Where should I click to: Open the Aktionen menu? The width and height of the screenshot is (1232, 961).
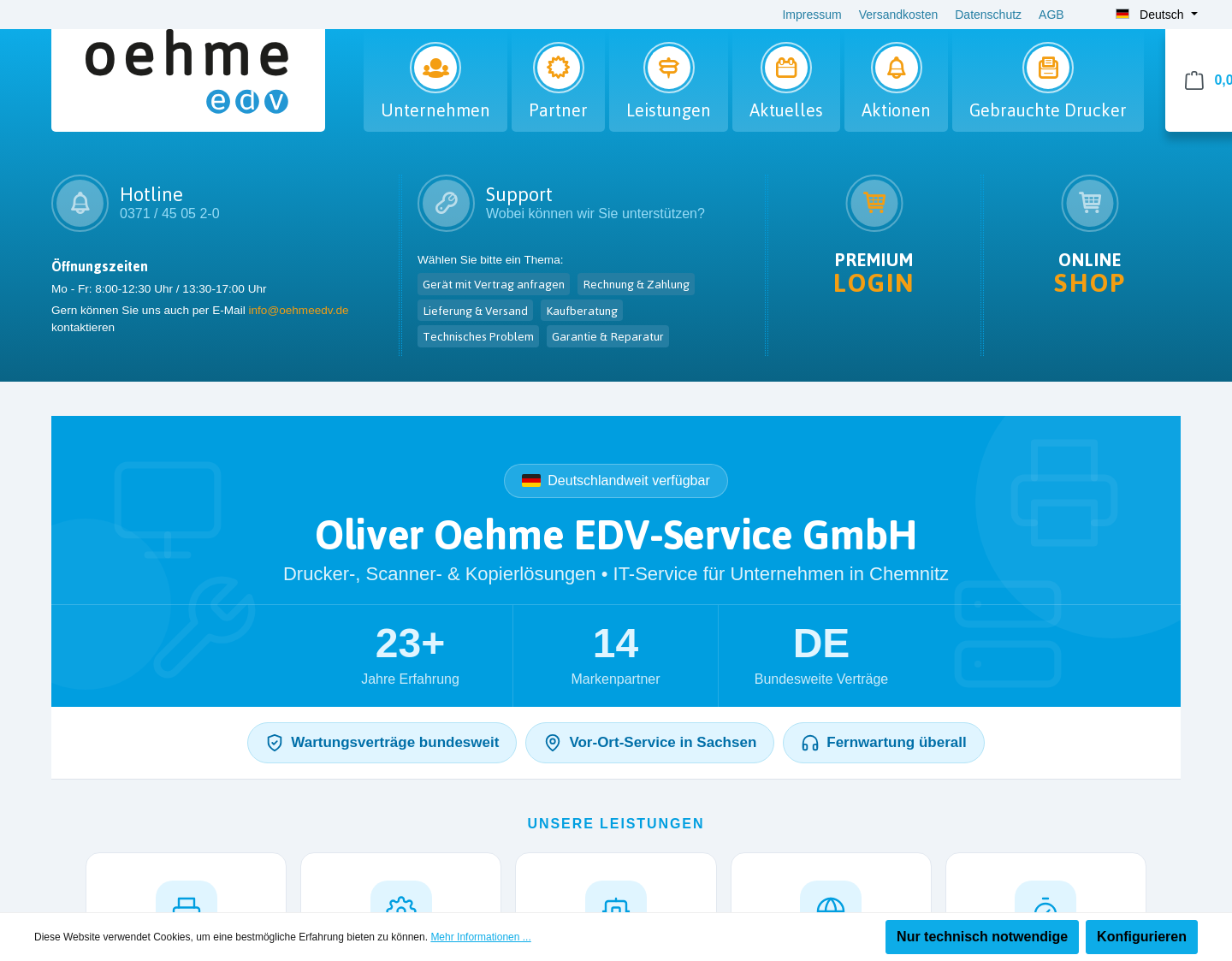(897, 82)
